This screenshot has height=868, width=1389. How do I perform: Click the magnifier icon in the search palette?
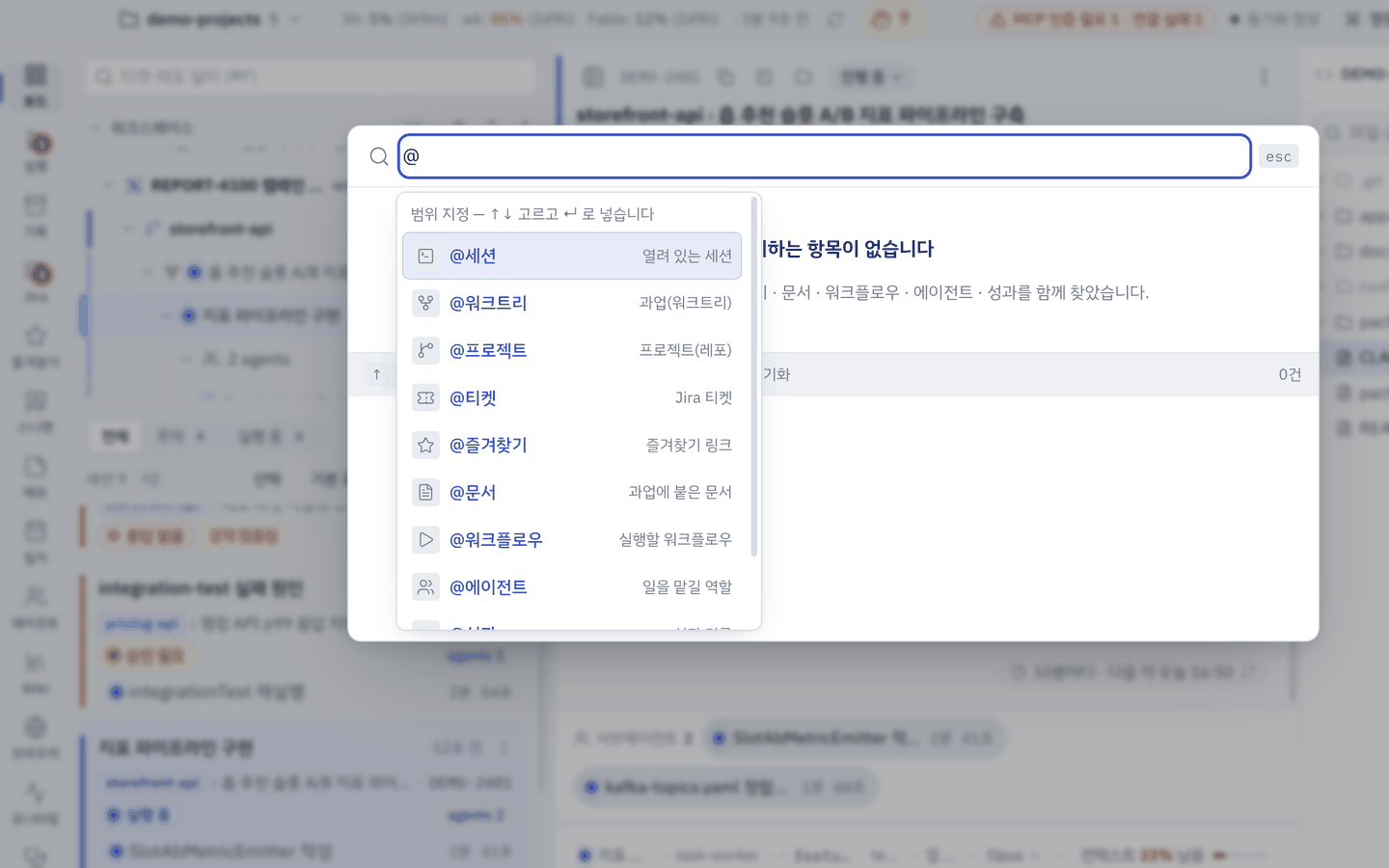(379, 156)
